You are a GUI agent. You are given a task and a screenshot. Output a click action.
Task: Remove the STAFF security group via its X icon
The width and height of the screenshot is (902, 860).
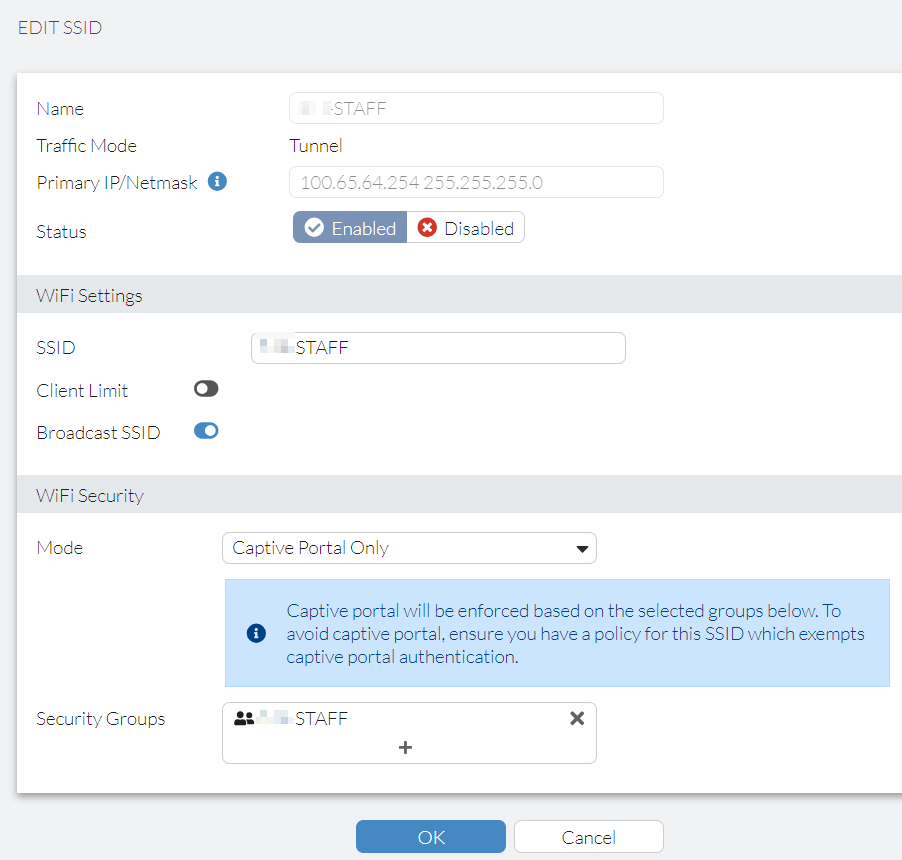(577, 717)
